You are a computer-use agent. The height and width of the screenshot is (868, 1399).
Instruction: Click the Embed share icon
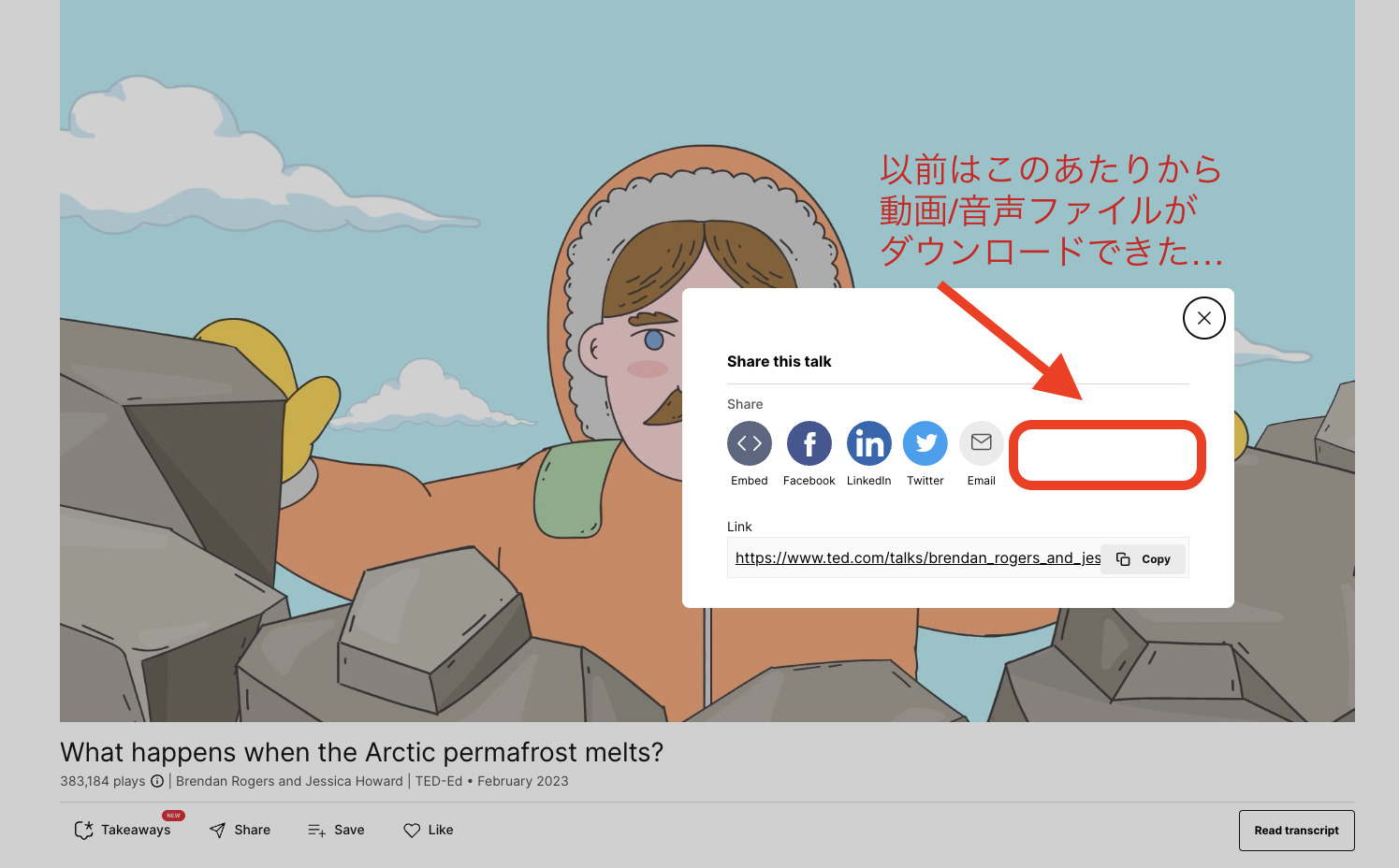pos(750,443)
